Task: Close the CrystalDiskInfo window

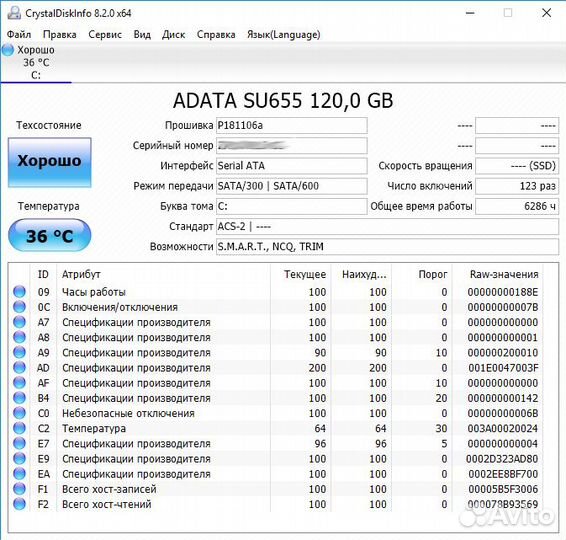Action: 547,13
